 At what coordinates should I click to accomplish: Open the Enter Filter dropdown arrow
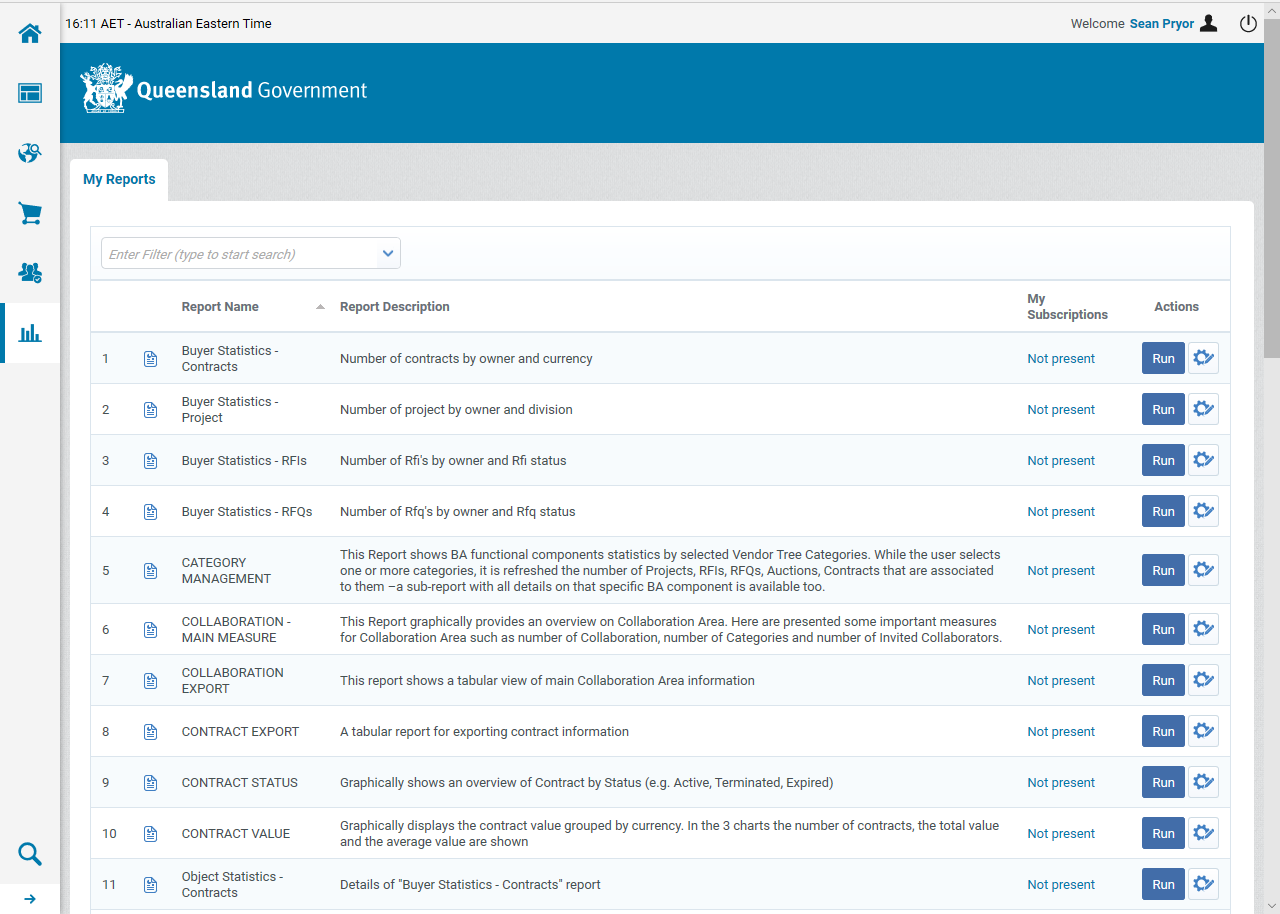[388, 254]
